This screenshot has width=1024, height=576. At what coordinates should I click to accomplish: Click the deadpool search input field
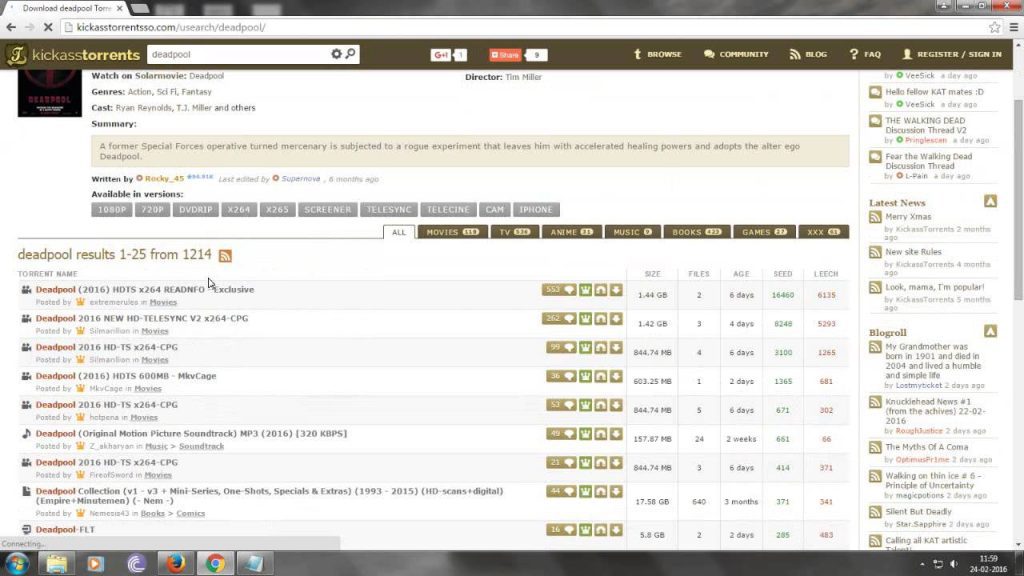click(238, 54)
